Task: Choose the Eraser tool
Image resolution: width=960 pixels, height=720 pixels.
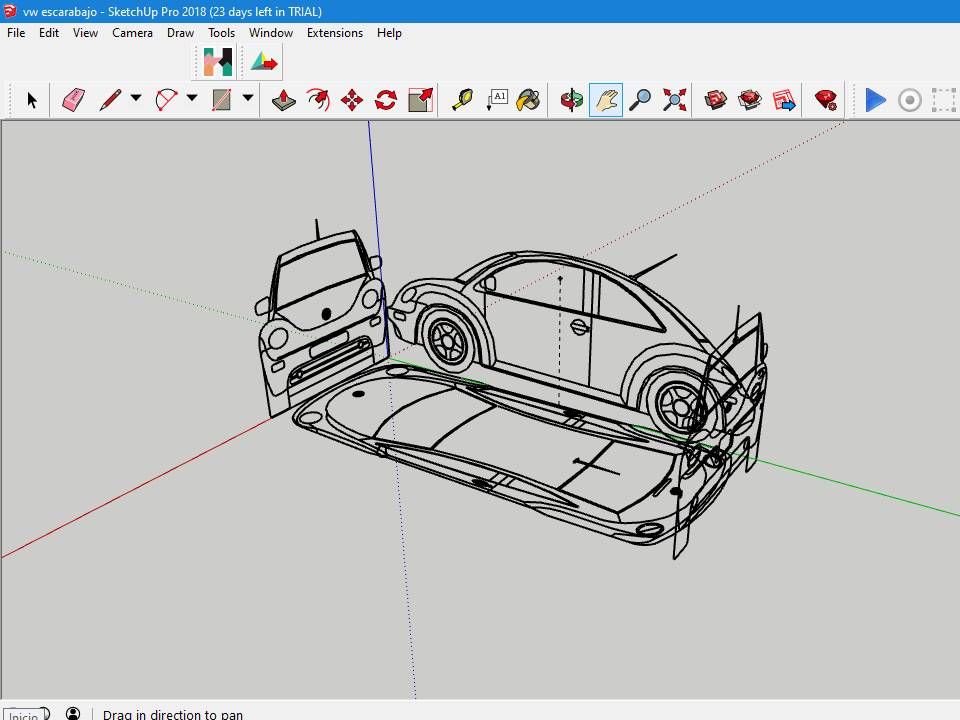Action: click(73, 100)
